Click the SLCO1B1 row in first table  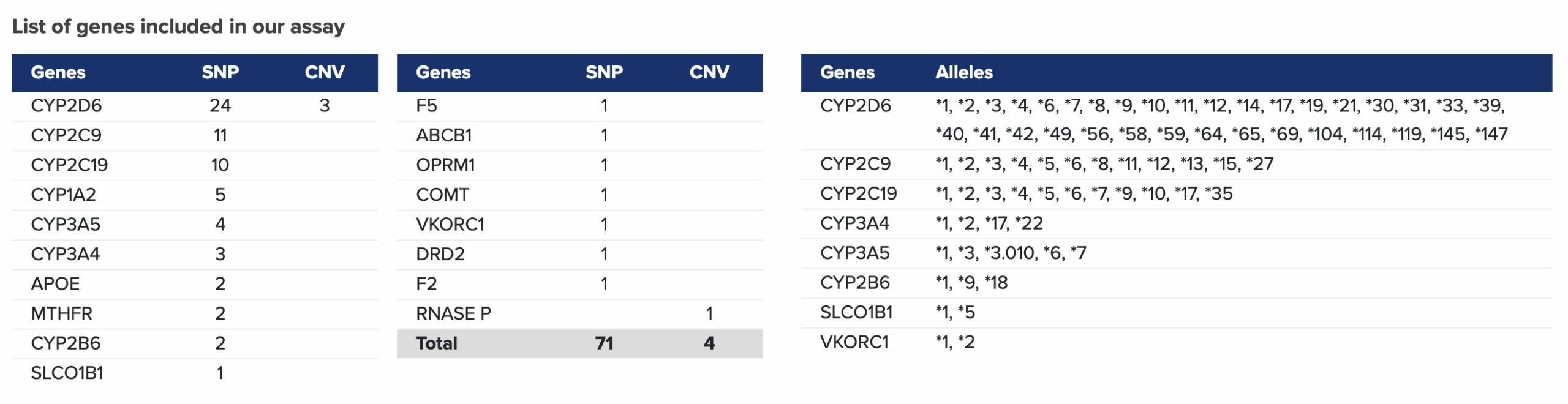click(x=67, y=373)
